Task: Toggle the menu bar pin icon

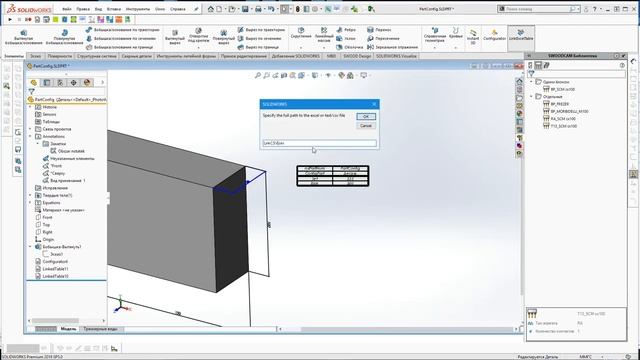Action: (196, 9)
